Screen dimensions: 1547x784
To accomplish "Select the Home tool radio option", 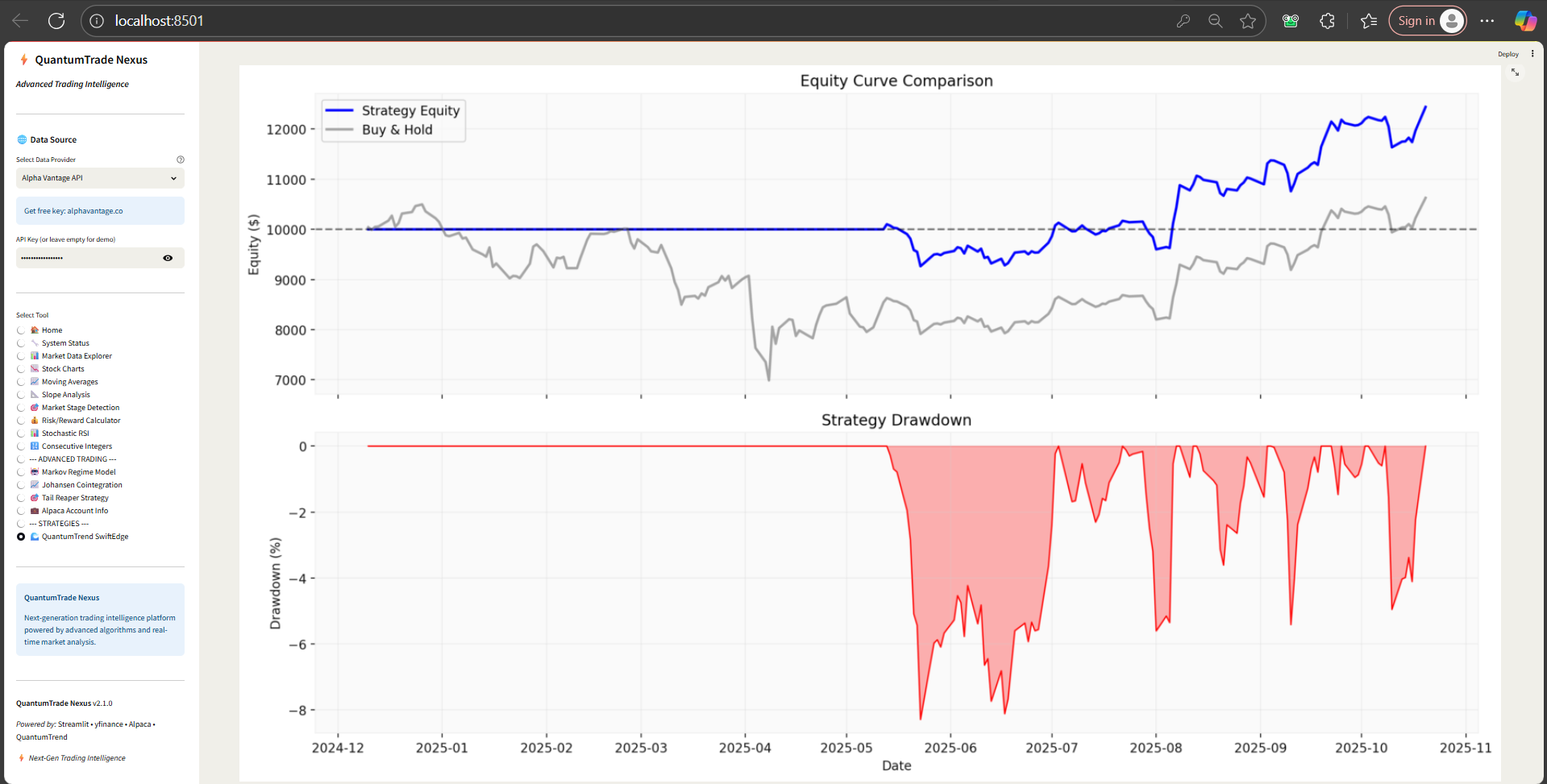I will pos(21,330).
